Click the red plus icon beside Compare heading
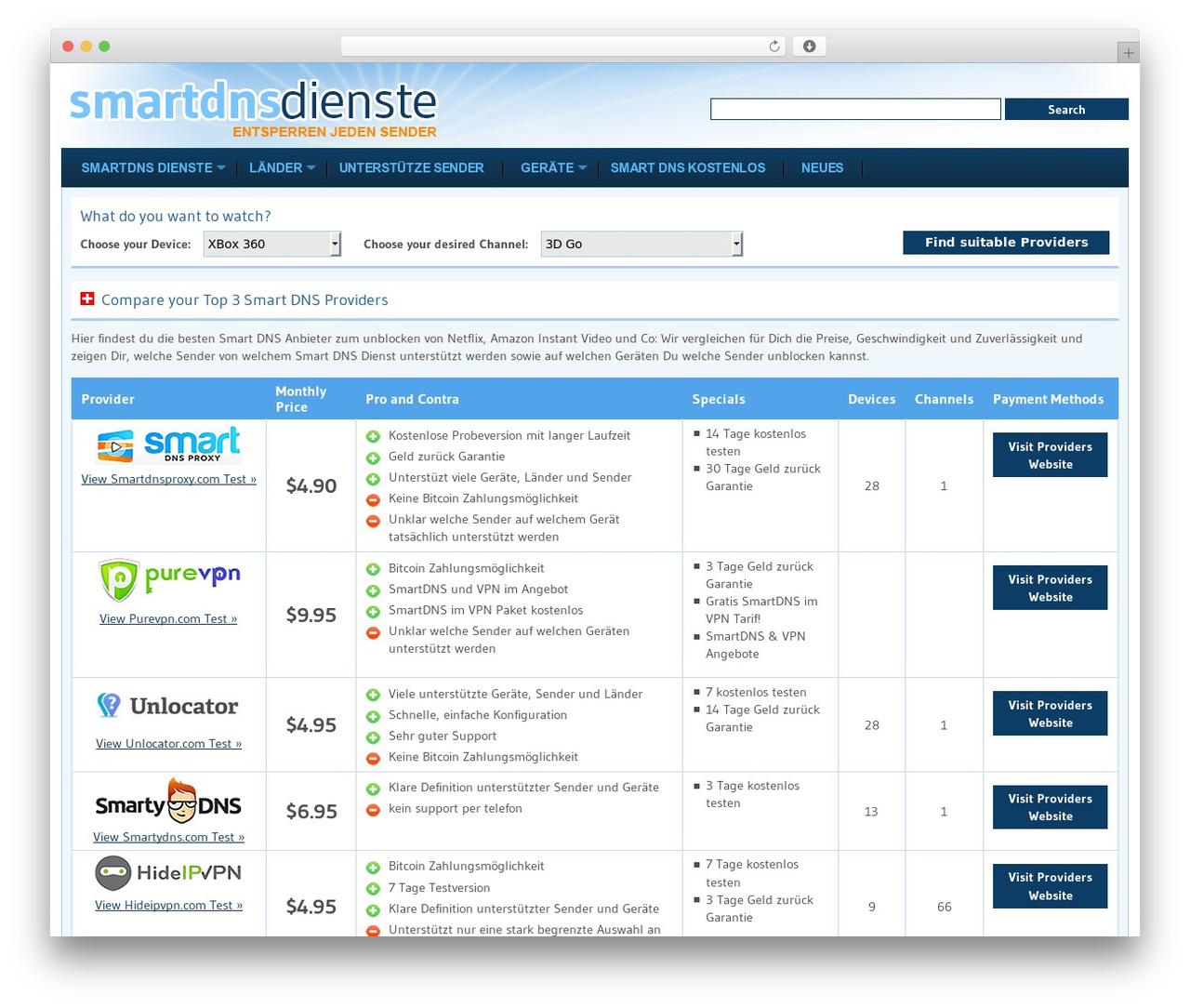The width and height of the screenshot is (1190, 1008). [87, 298]
